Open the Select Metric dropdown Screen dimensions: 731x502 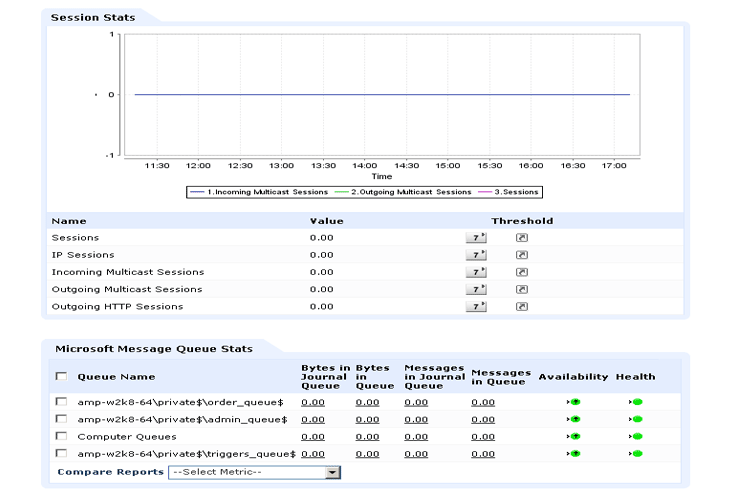pyautogui.click(x=255, y=472)
